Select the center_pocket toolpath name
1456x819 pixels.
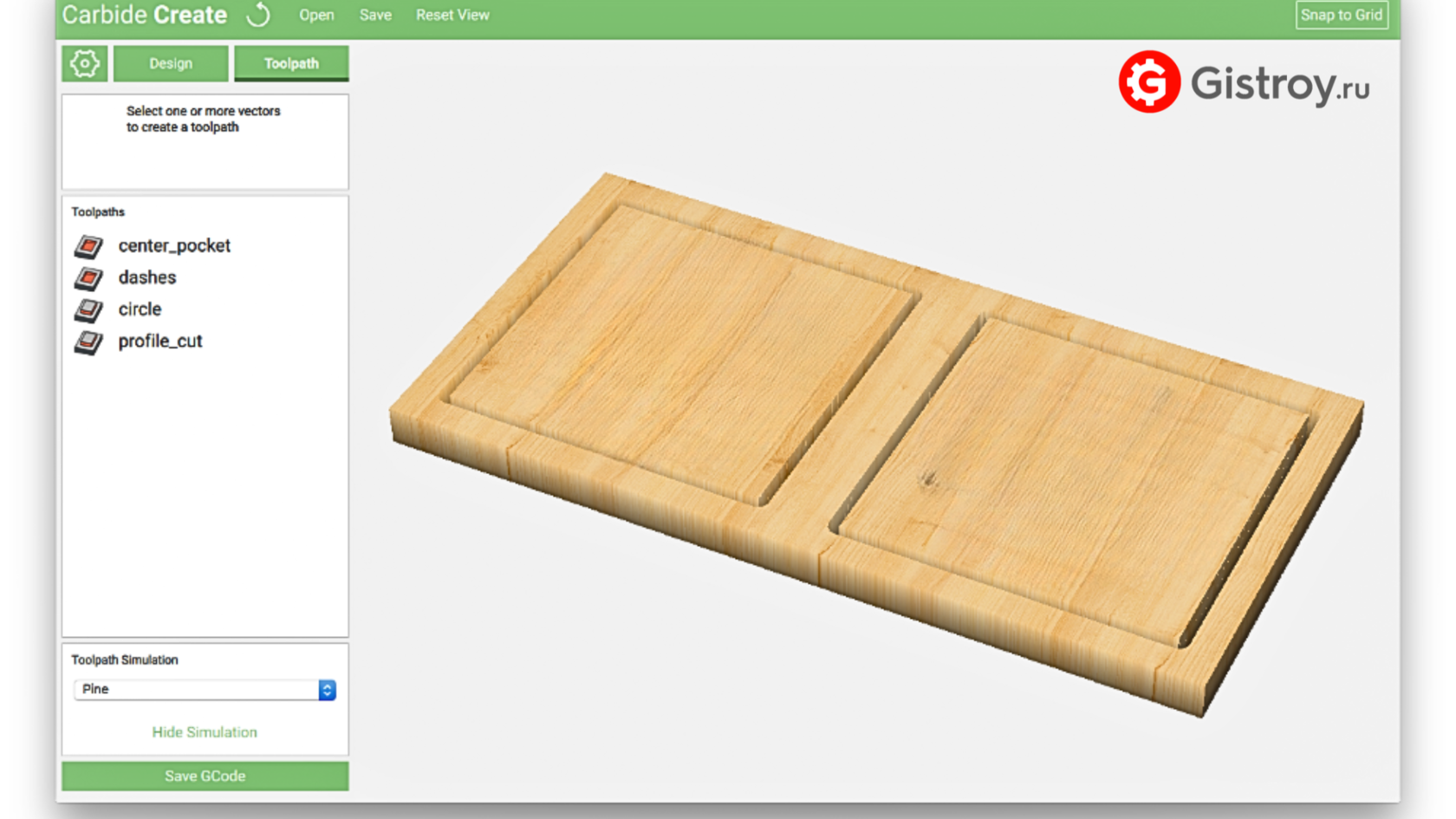[x=174, y=246]
